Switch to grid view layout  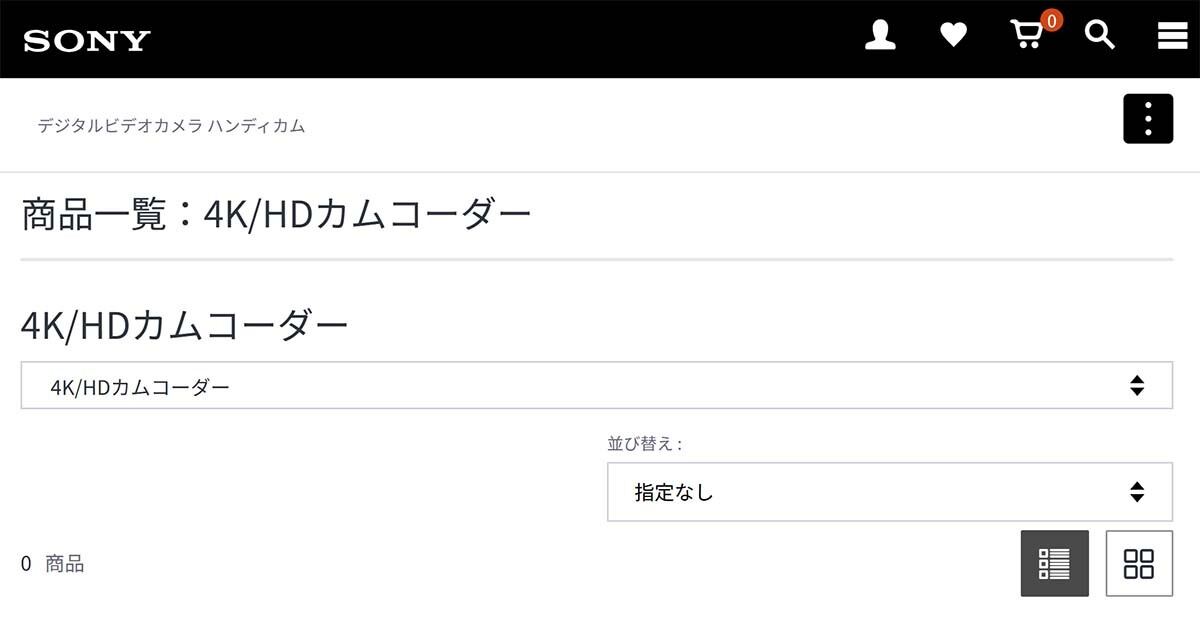coord(1139,564)
